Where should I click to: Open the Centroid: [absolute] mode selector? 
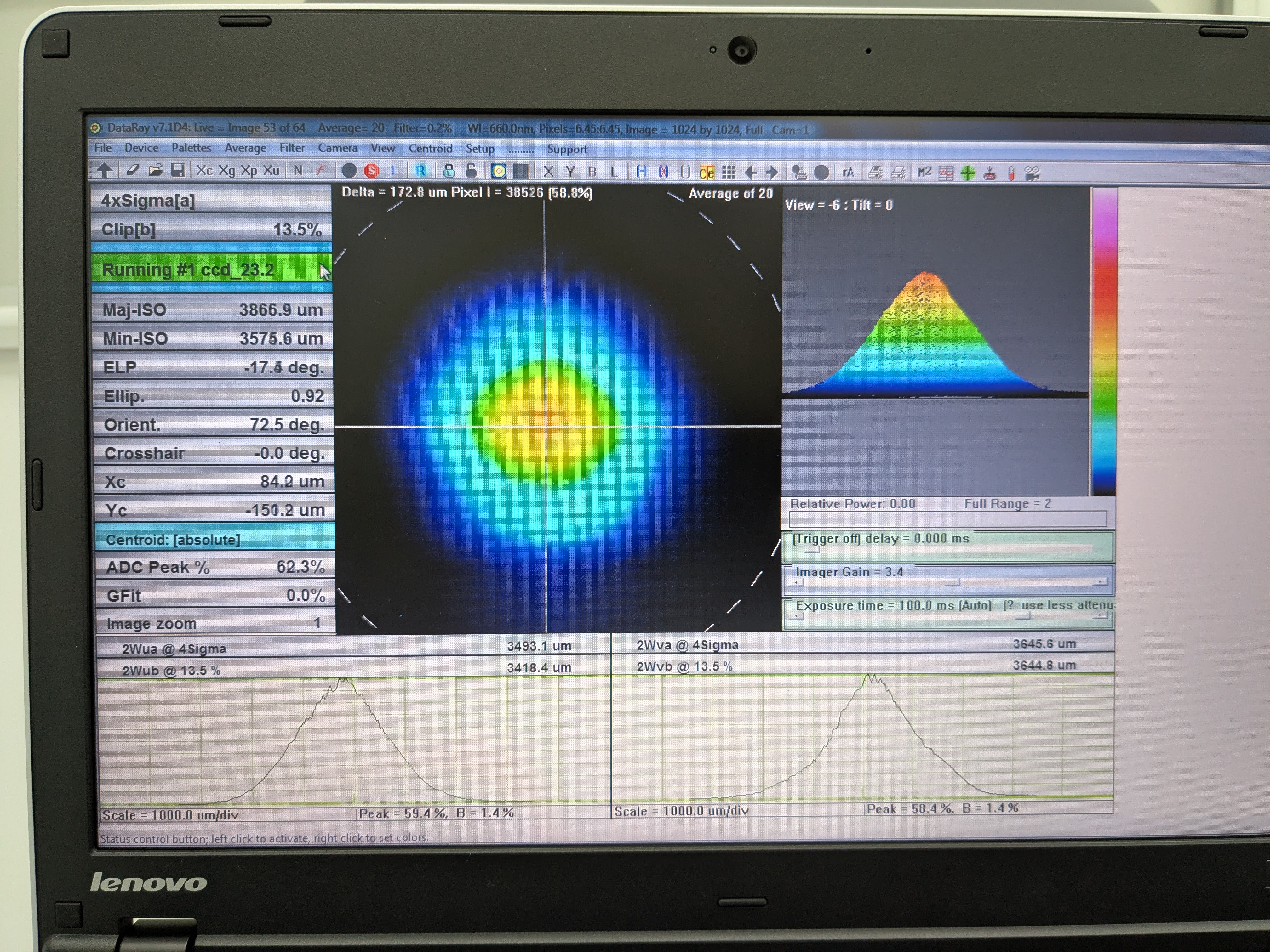coord(214,539)
